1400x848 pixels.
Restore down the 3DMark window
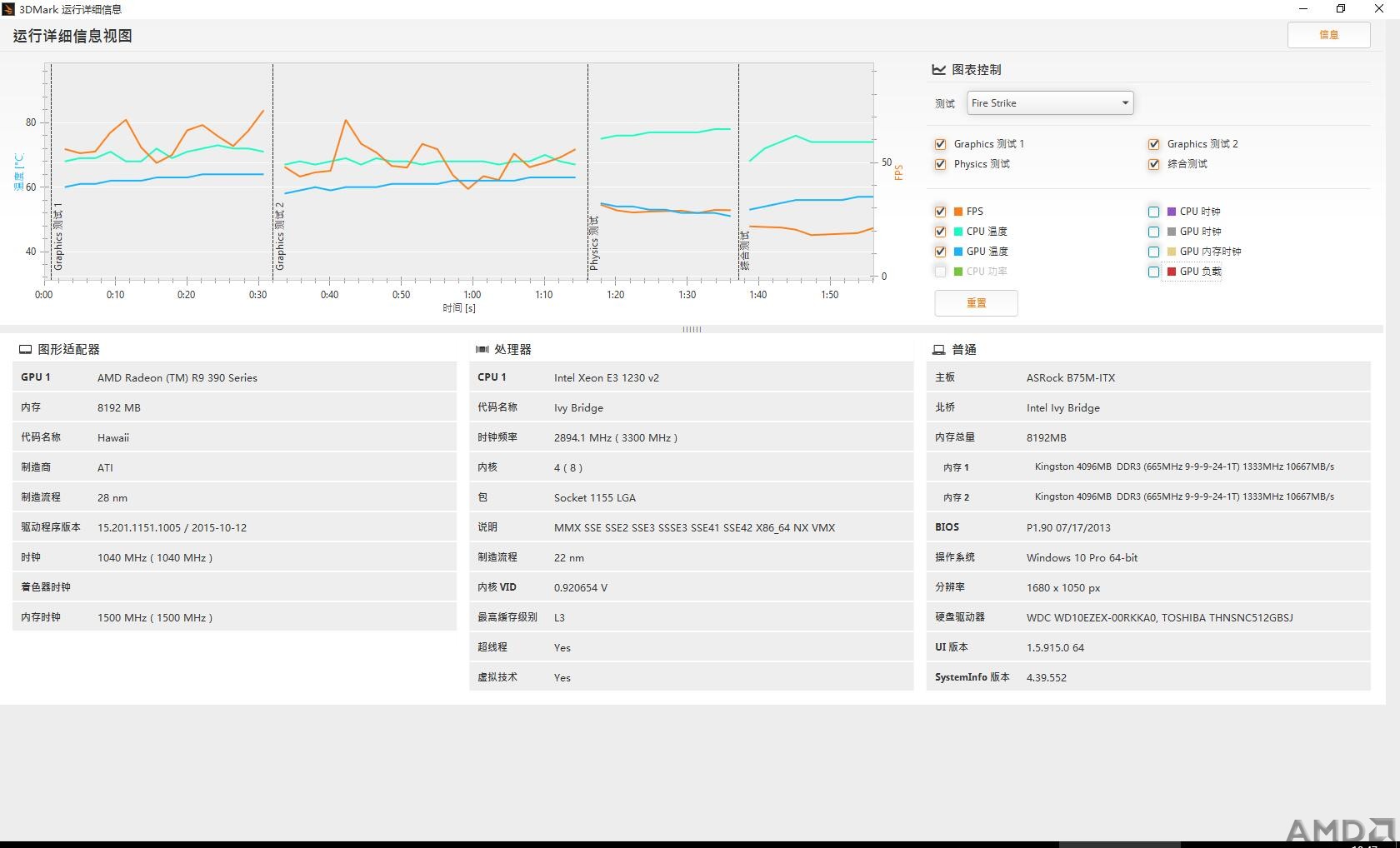[1341, 9]
